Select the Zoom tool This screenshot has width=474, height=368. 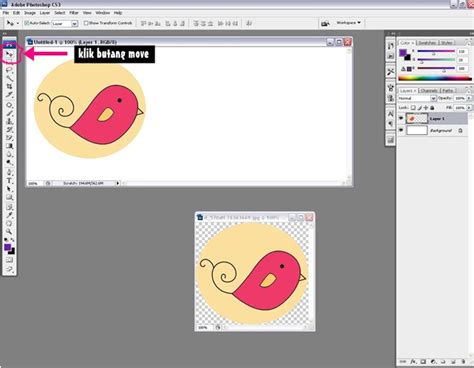(10, 231)
